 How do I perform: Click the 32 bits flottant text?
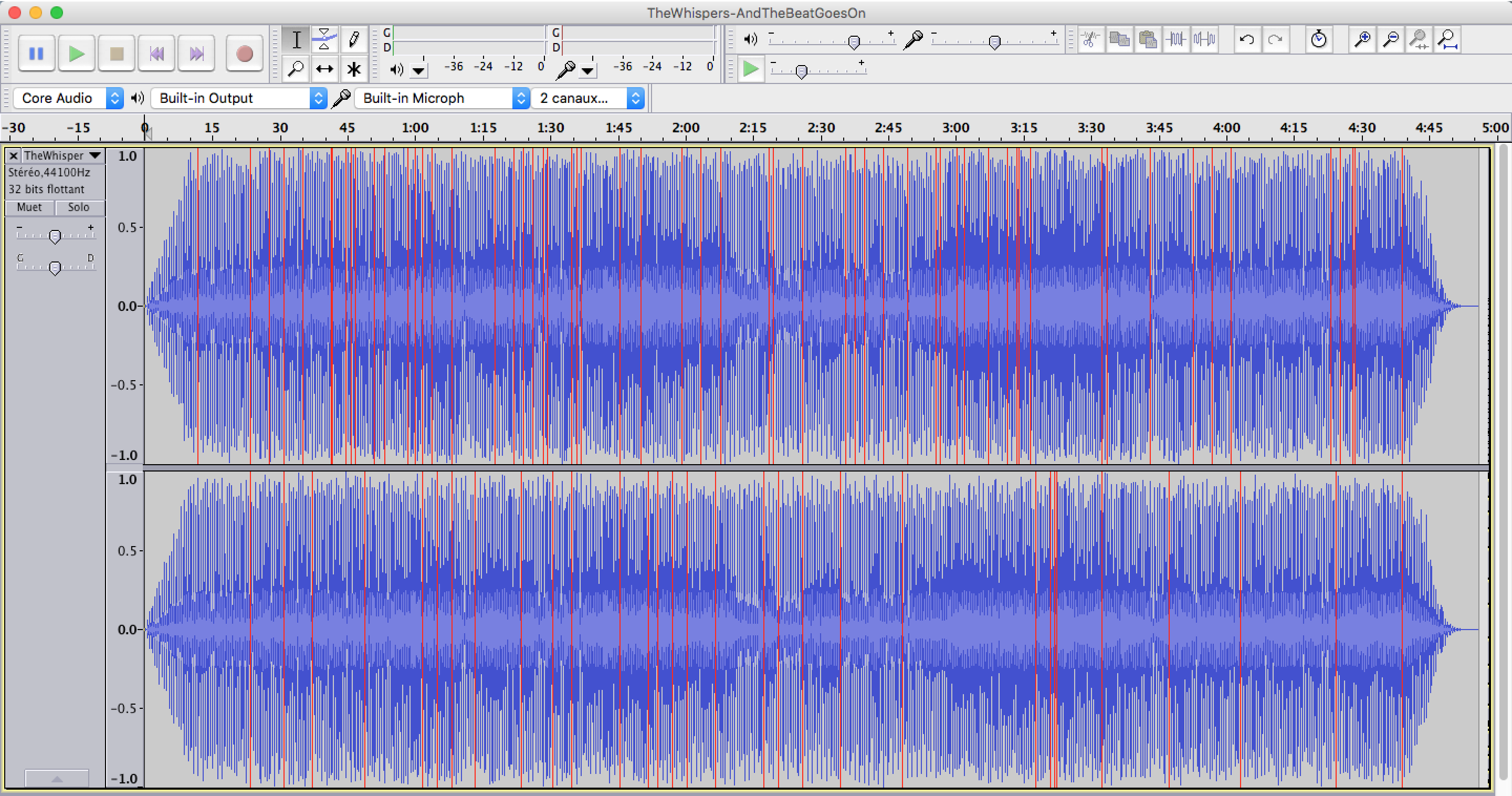pos(46,189)
